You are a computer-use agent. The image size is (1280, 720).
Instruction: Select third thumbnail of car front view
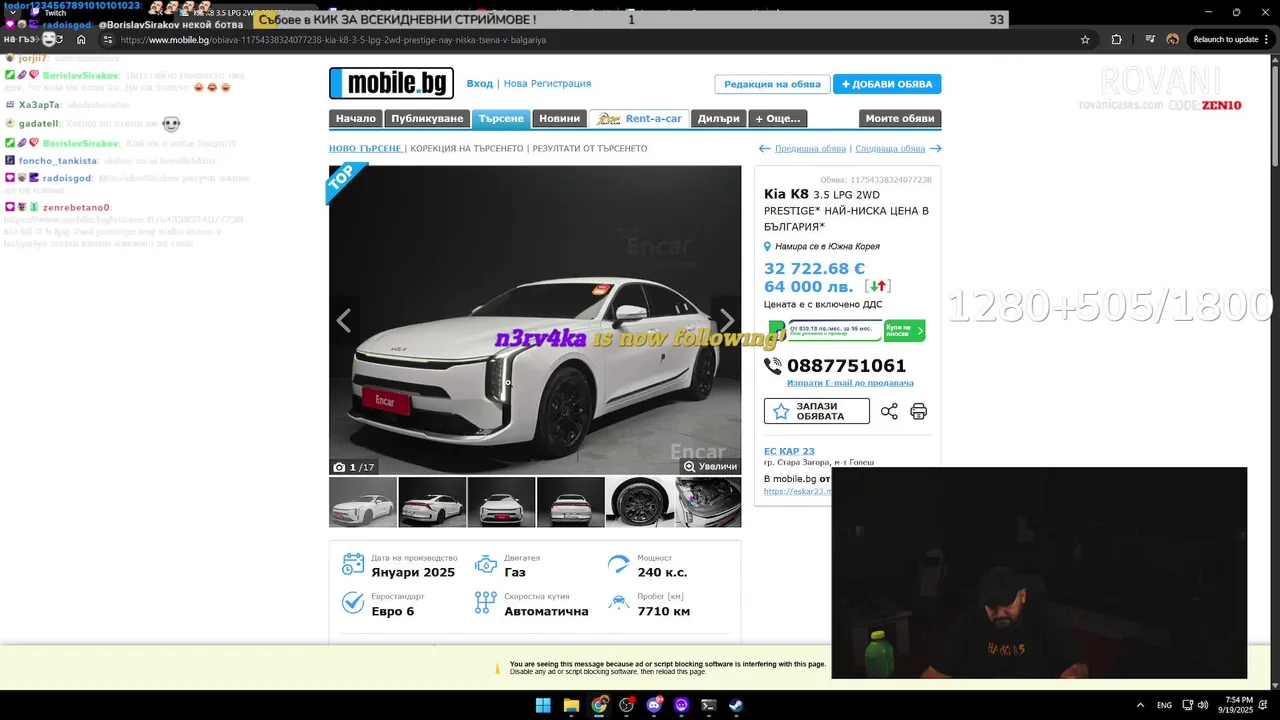pos(501,502)
